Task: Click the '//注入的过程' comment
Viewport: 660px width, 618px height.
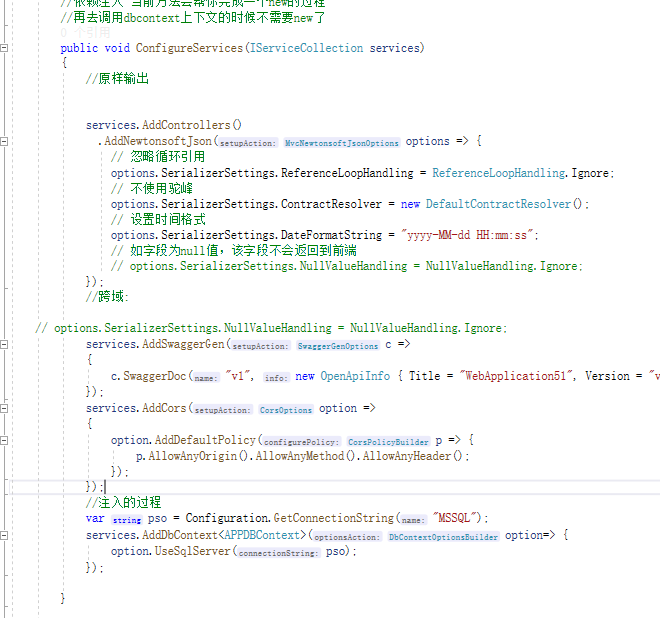Action: point(123,502)
